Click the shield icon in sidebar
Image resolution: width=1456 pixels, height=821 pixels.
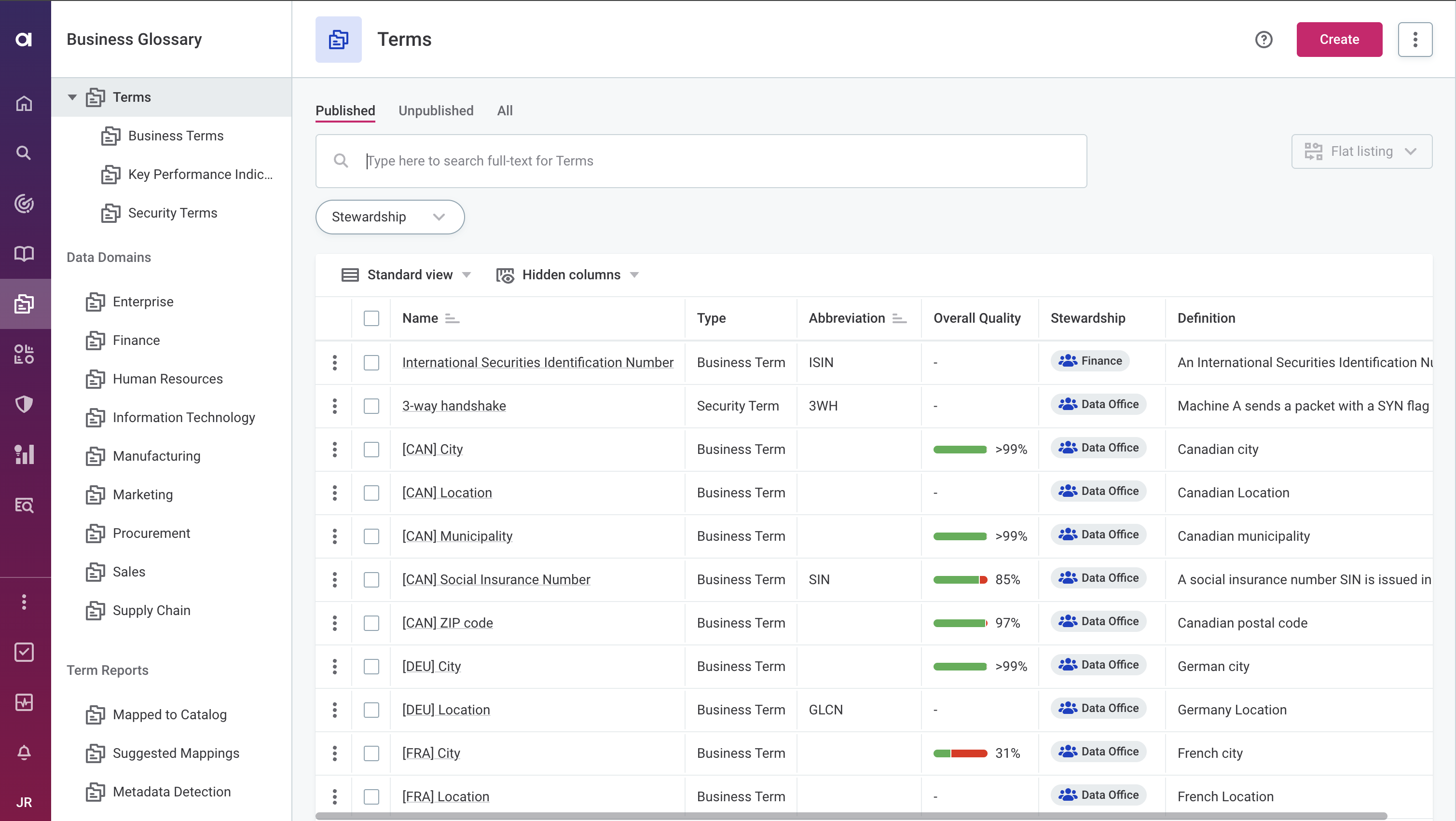[24, 404]
